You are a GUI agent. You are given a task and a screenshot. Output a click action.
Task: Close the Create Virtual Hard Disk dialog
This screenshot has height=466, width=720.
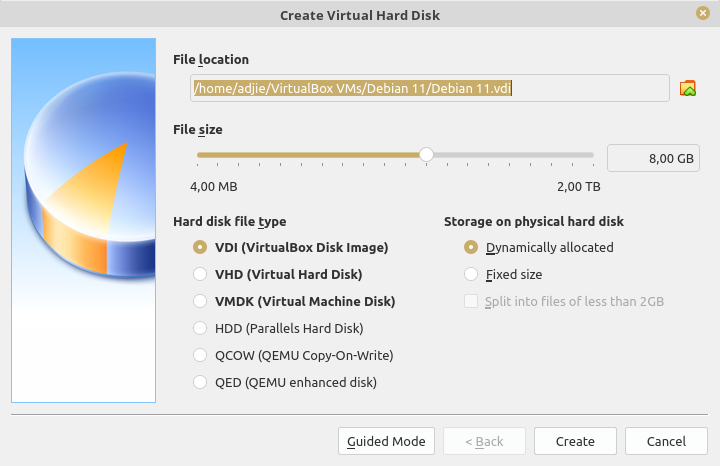coord(703,13)
